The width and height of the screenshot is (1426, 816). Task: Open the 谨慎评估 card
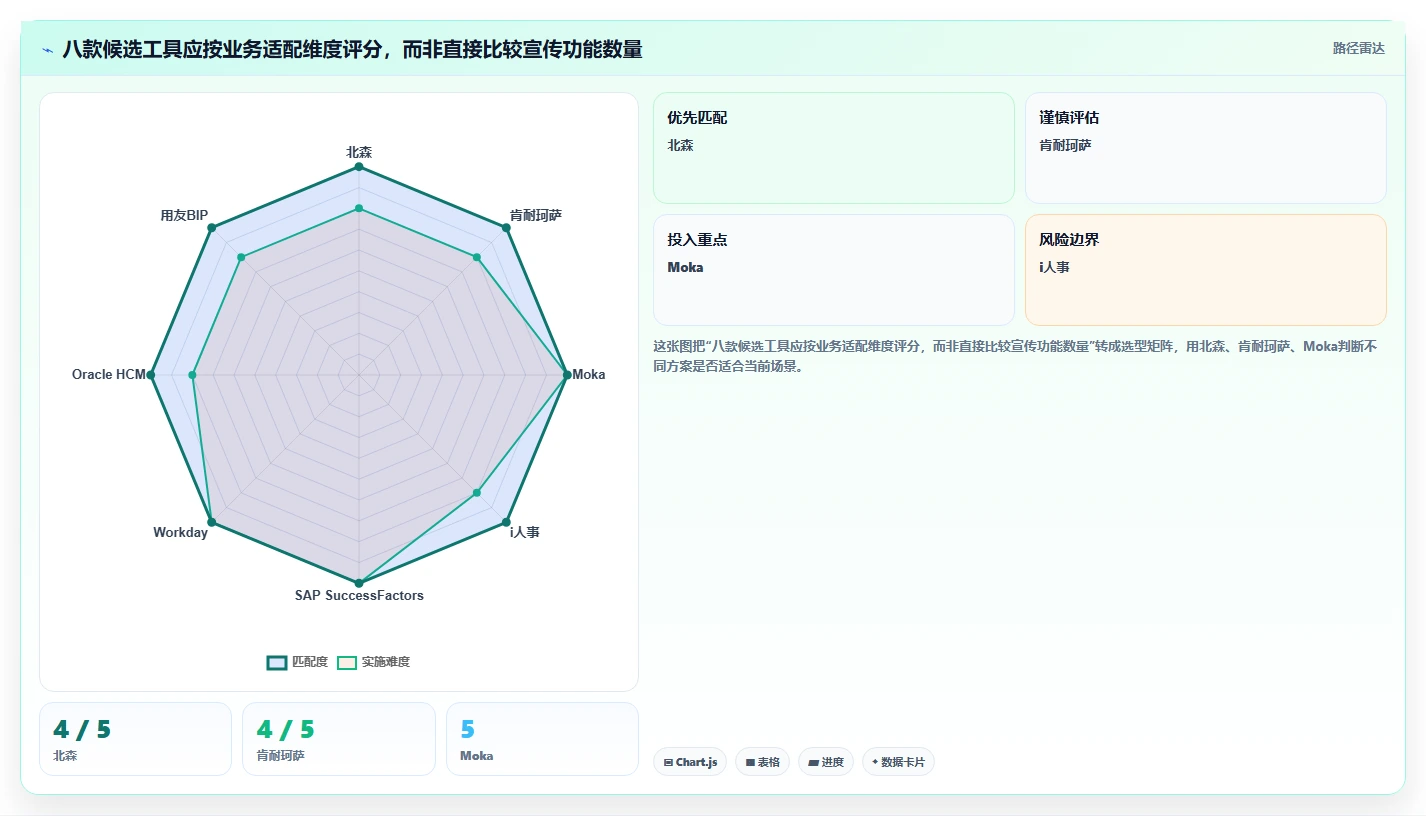1206,148
